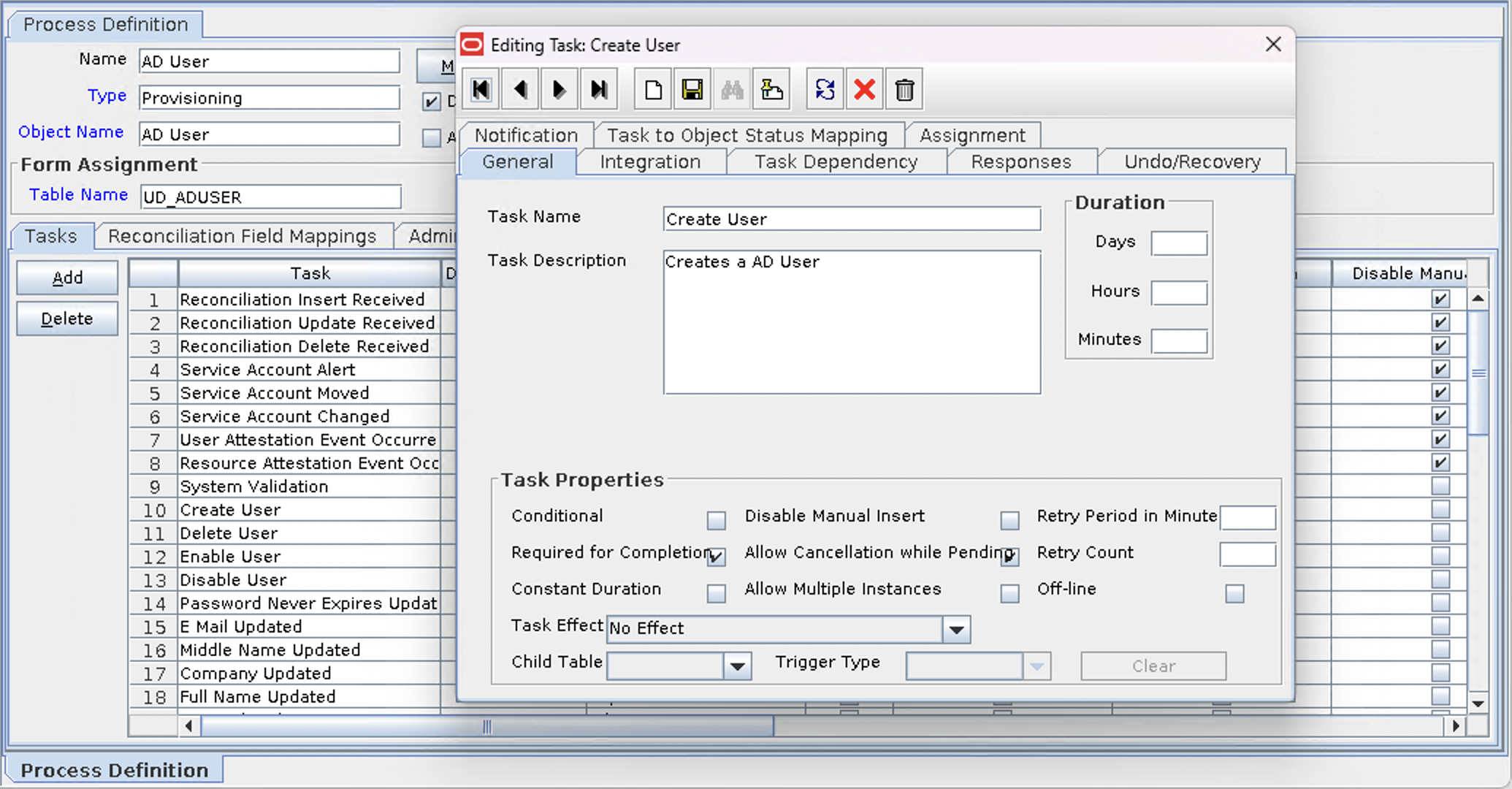Click the Copy record icon in toolbar
Image resolution: width=1512 pixels, height=789 pixels.
pos(771,90)
